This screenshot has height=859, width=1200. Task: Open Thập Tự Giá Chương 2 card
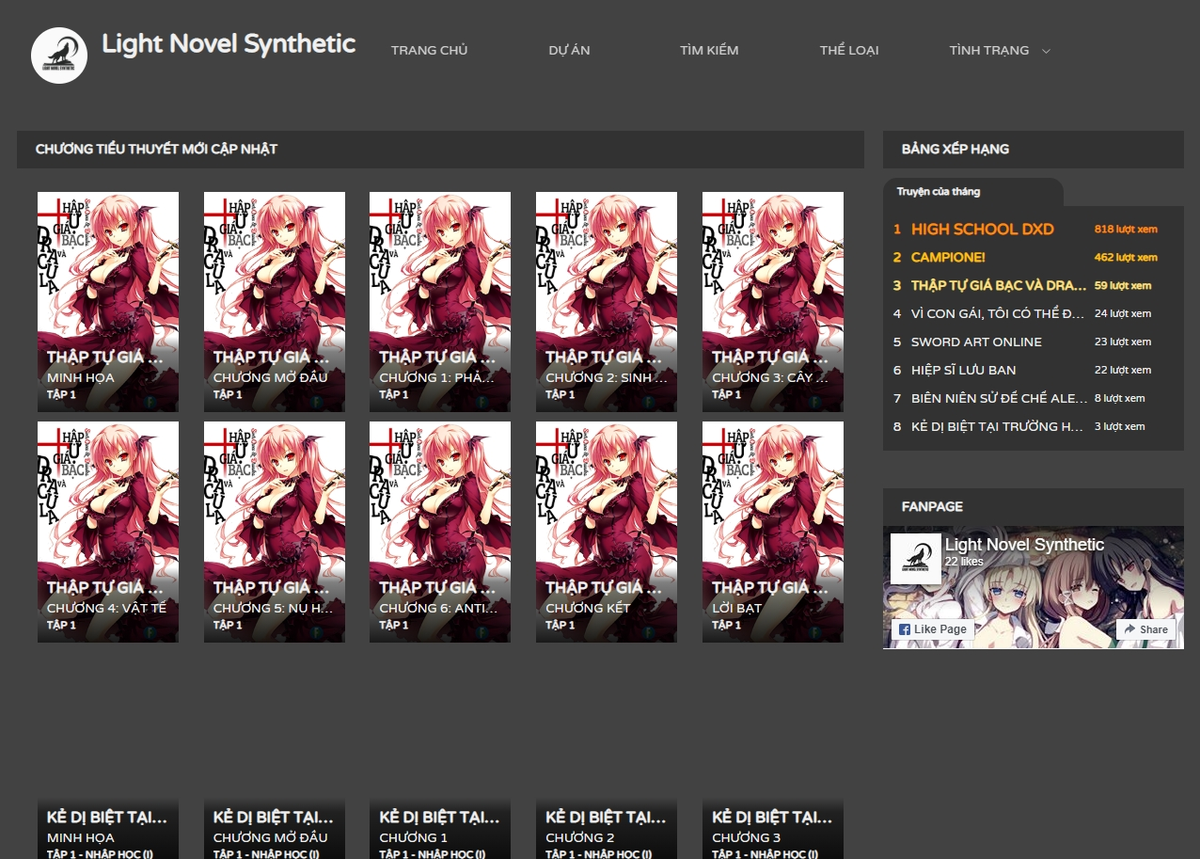coord(606,302)
